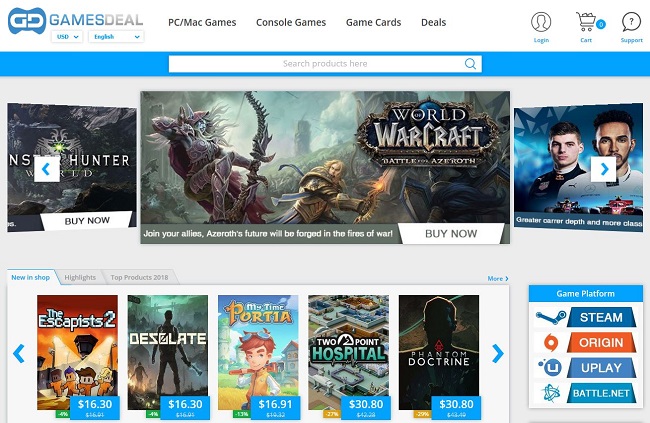
Task: Click the Game Platform header
Action: point(585,294)
